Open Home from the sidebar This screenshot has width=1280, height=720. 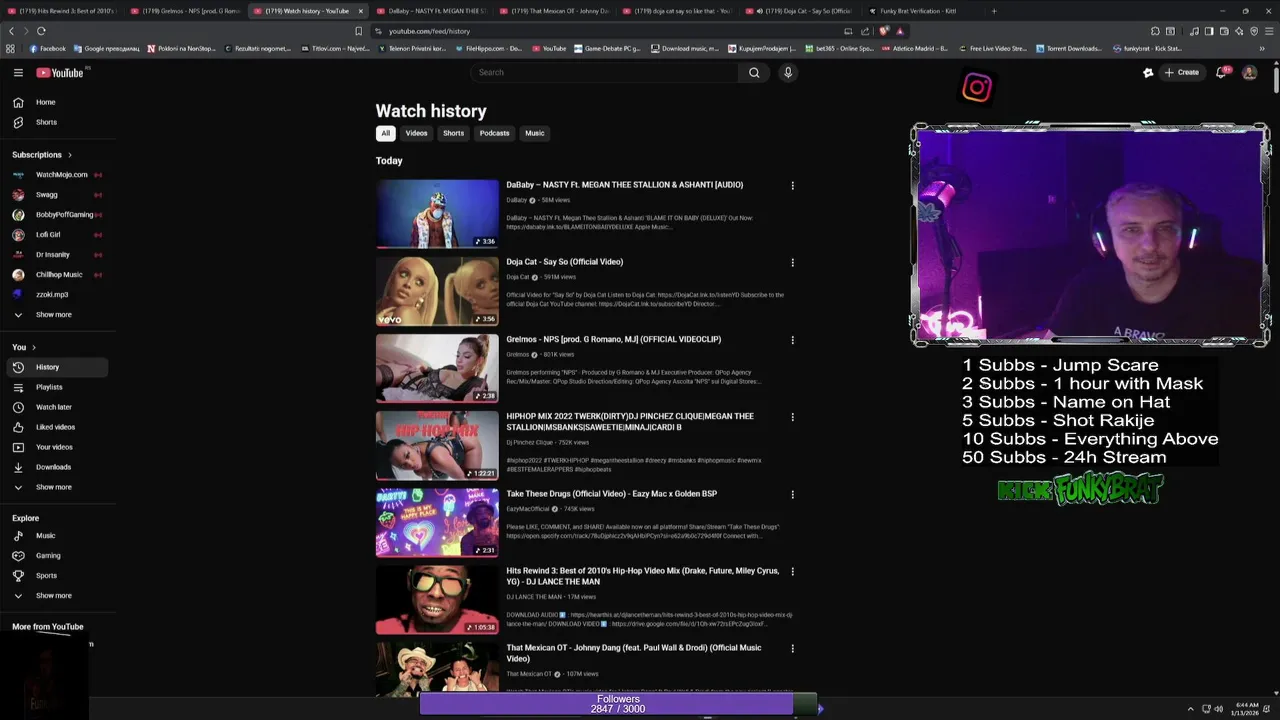pyautogui.click(x=55, y=102)
